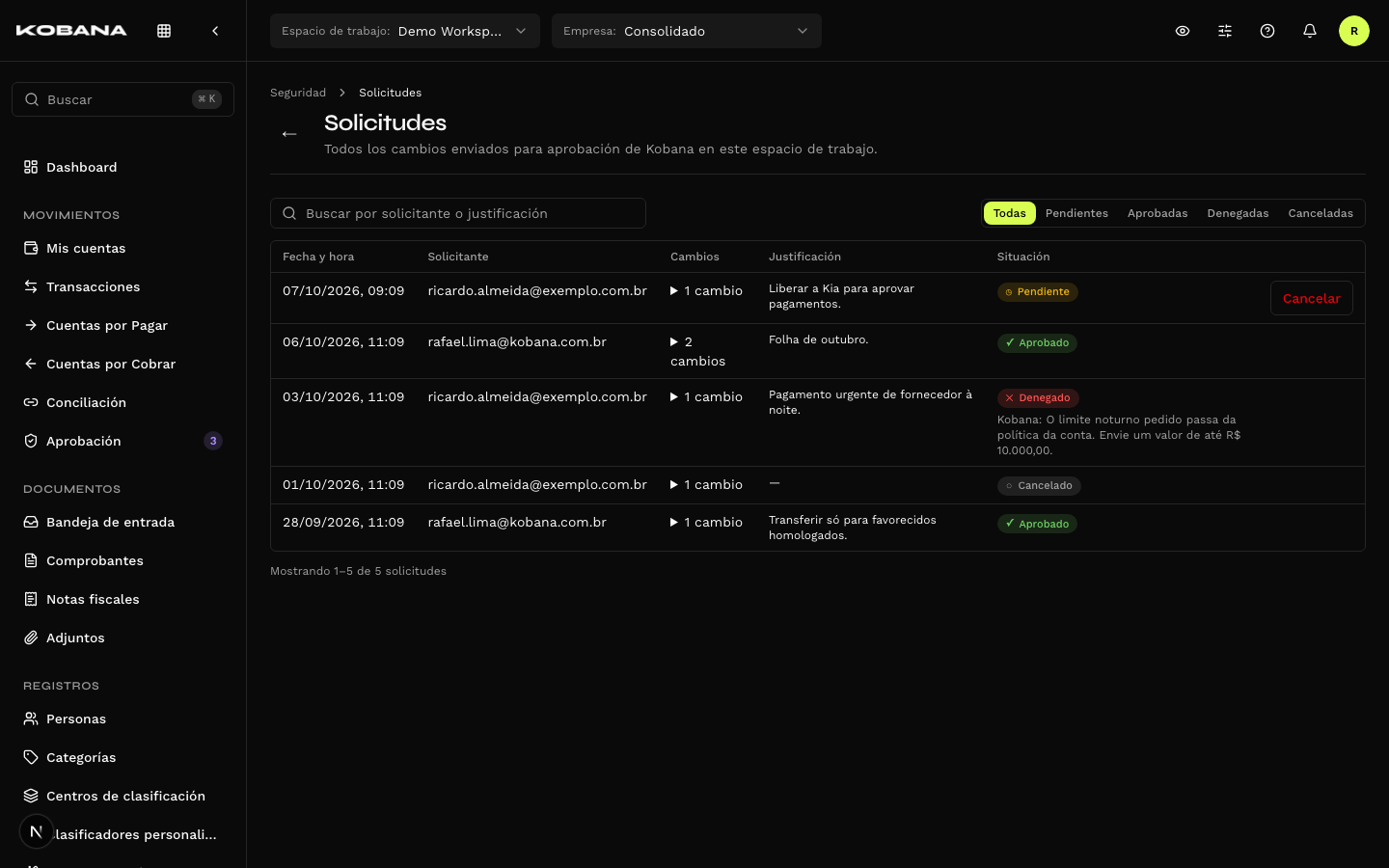Open Personas in the sidebar

(123, 719)
